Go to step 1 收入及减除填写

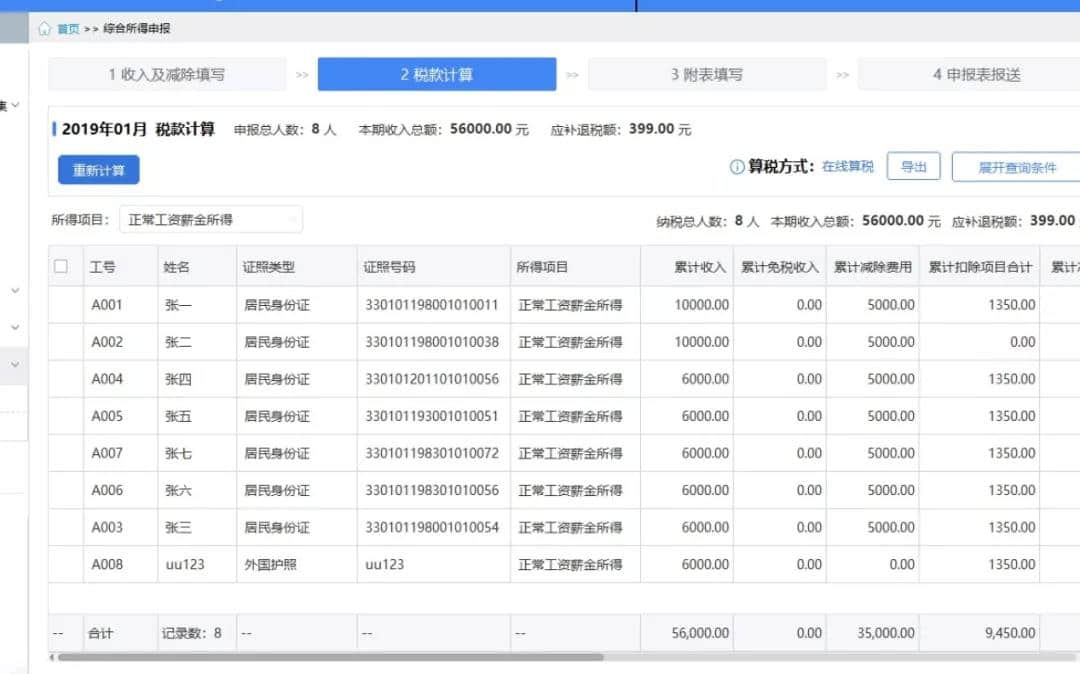(x=167, y=75)
